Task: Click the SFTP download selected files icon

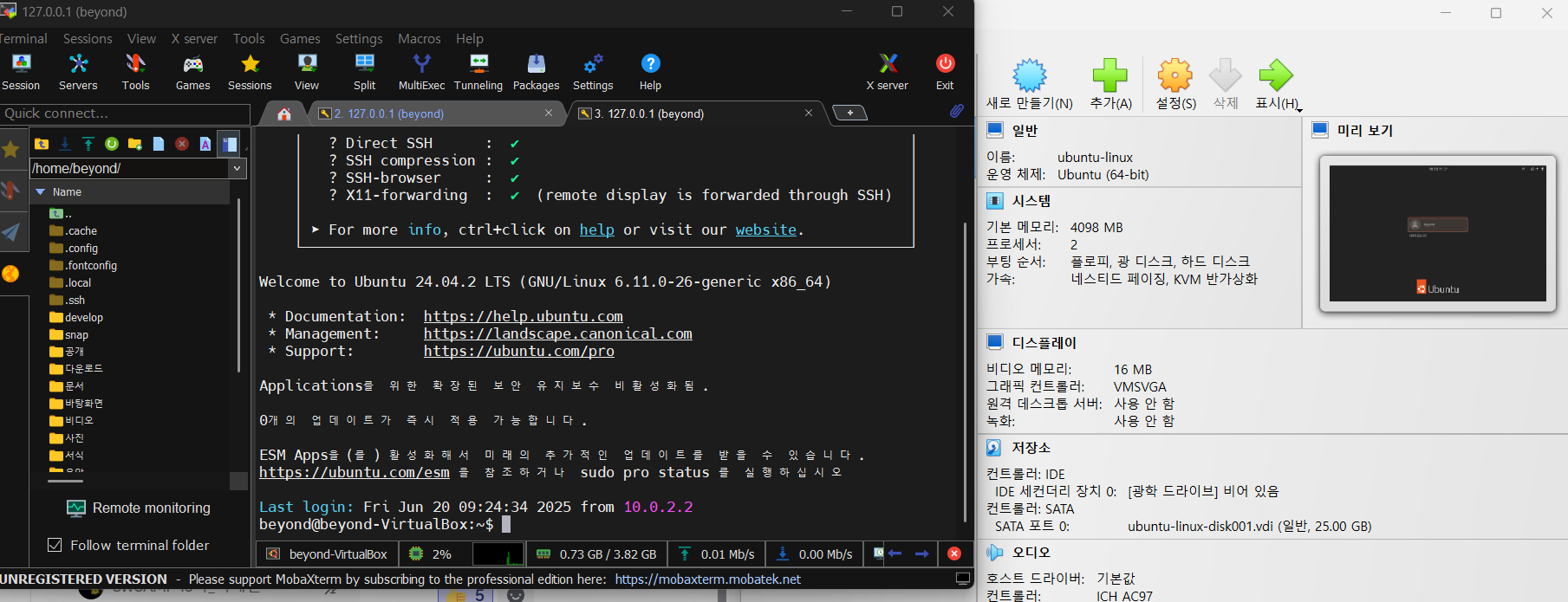Action: point(64,144)
